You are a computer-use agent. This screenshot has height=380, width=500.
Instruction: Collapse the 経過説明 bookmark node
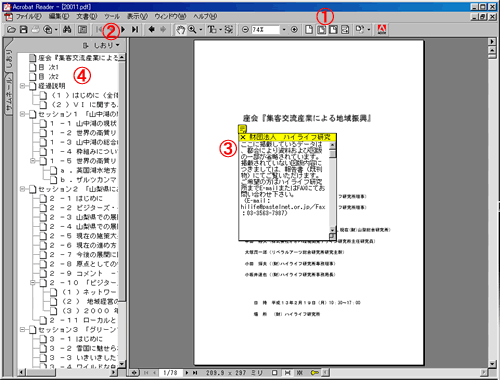point(22,86)
